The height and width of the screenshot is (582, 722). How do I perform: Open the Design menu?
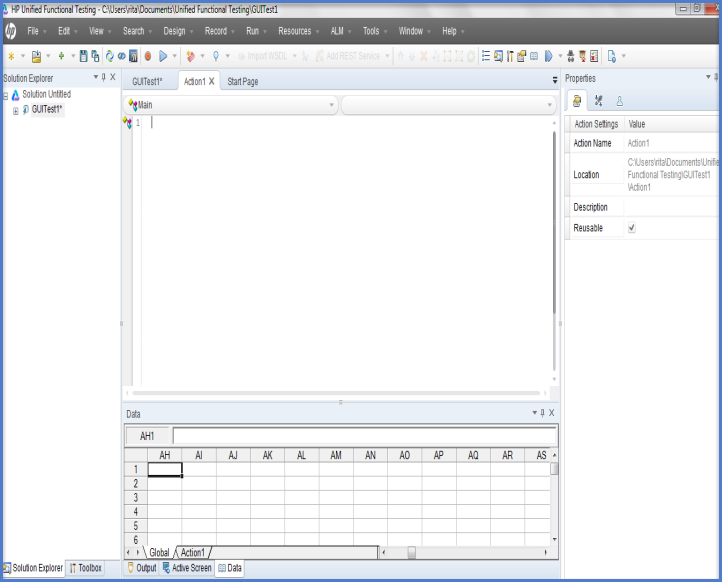click(174, 31)
